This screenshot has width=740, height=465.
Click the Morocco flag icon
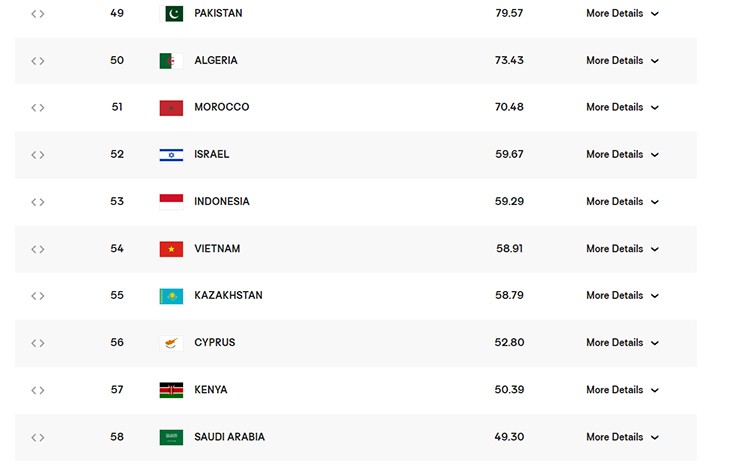[x=171, y=108]
